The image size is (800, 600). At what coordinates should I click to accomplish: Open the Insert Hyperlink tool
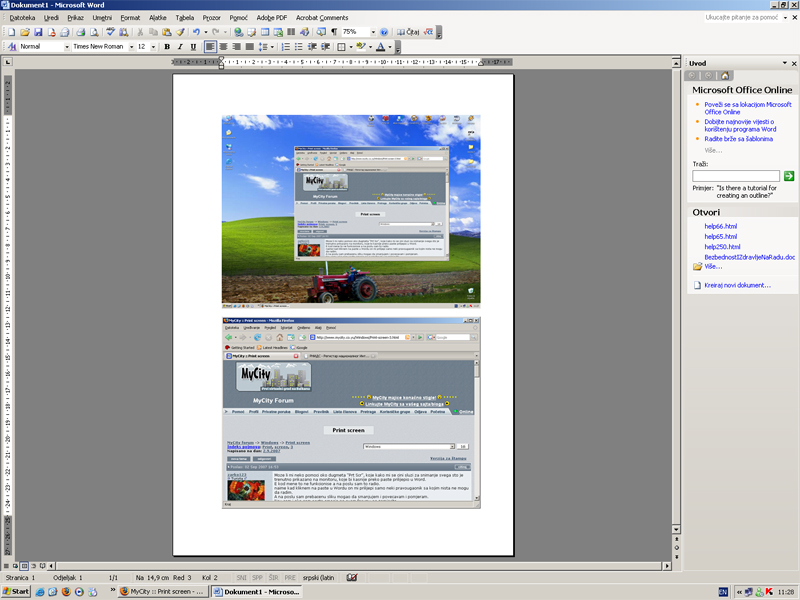pos(238,32)
